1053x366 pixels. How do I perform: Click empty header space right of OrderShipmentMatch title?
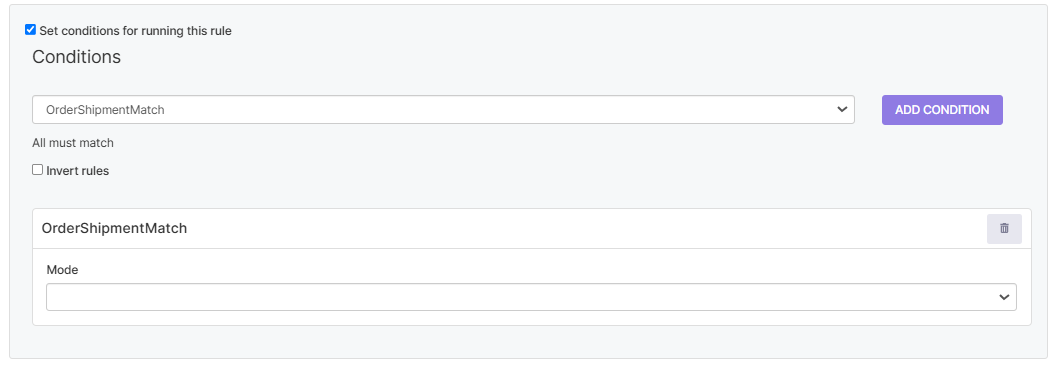584,228
